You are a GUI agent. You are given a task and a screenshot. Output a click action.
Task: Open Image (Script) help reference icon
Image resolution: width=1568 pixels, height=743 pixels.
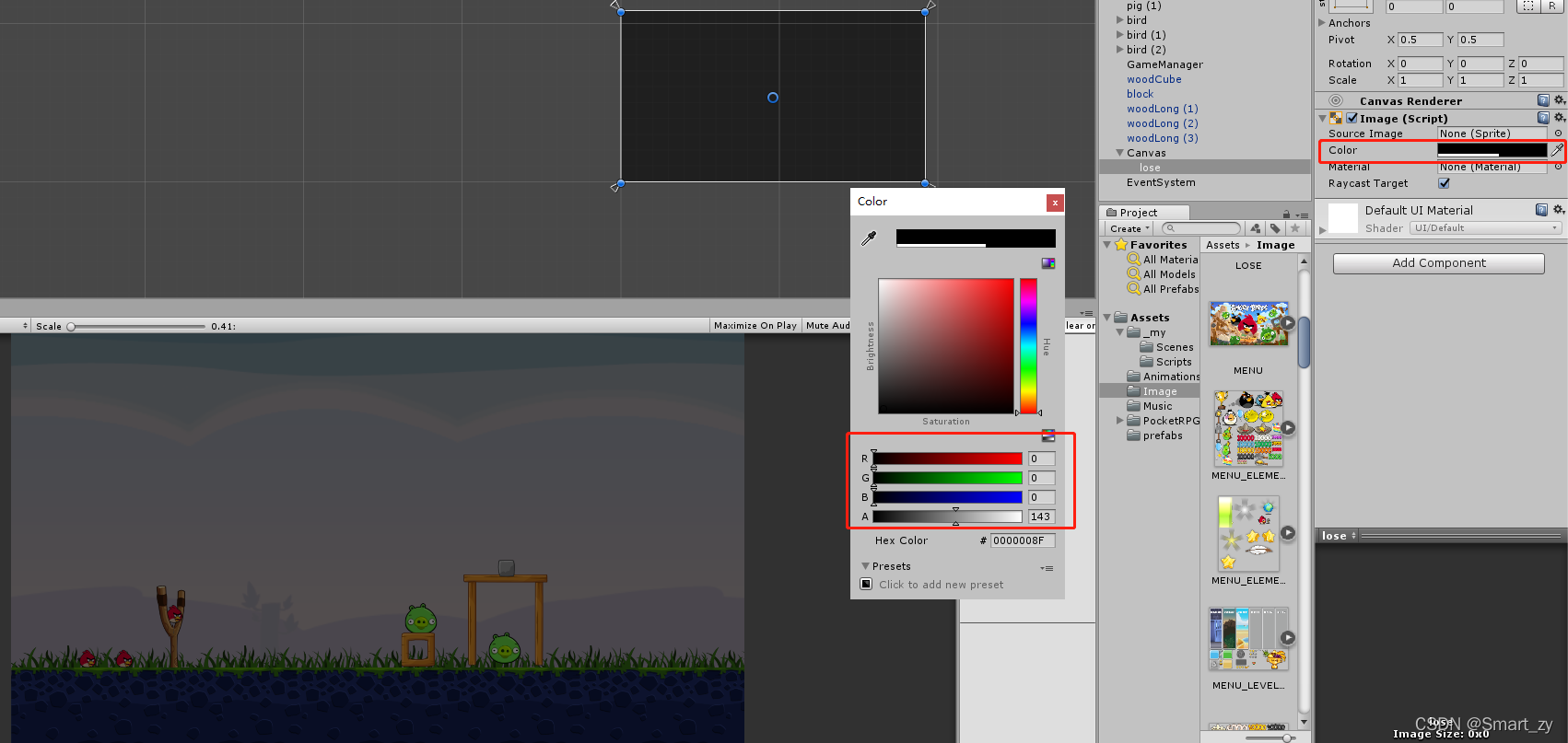pos(1543,118)
